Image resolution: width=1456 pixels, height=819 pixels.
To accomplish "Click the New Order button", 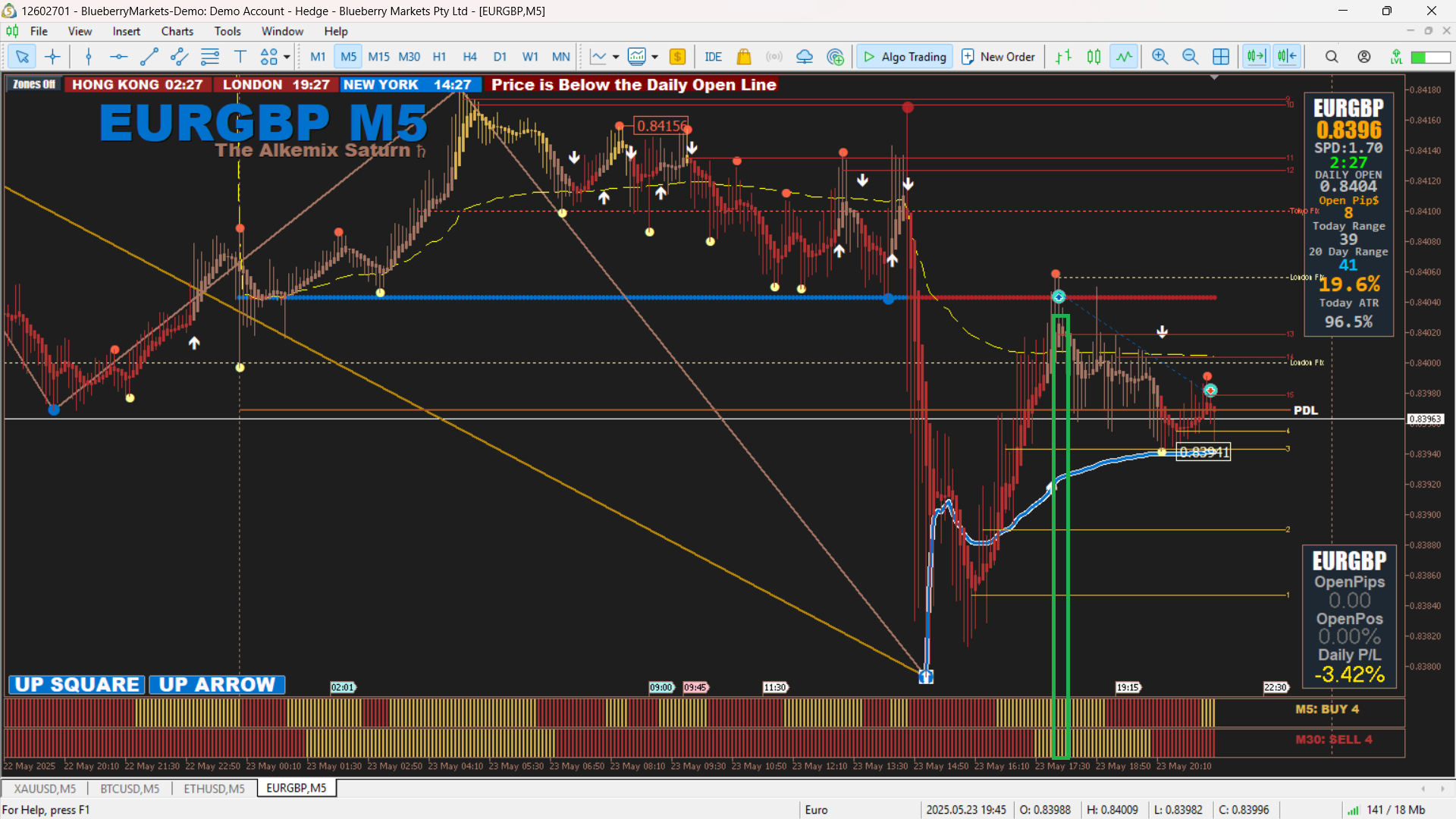I will coord(998,57).
